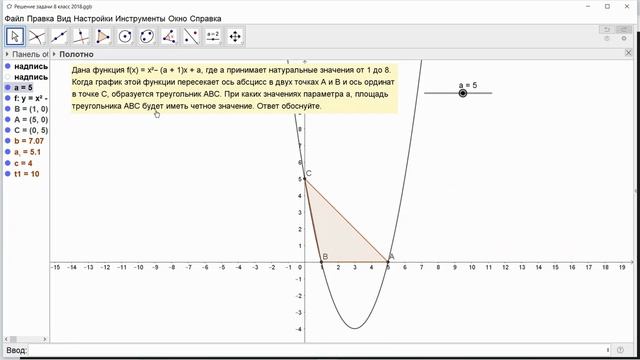
Task: Select the Point intersect tool
Action: 37,36
